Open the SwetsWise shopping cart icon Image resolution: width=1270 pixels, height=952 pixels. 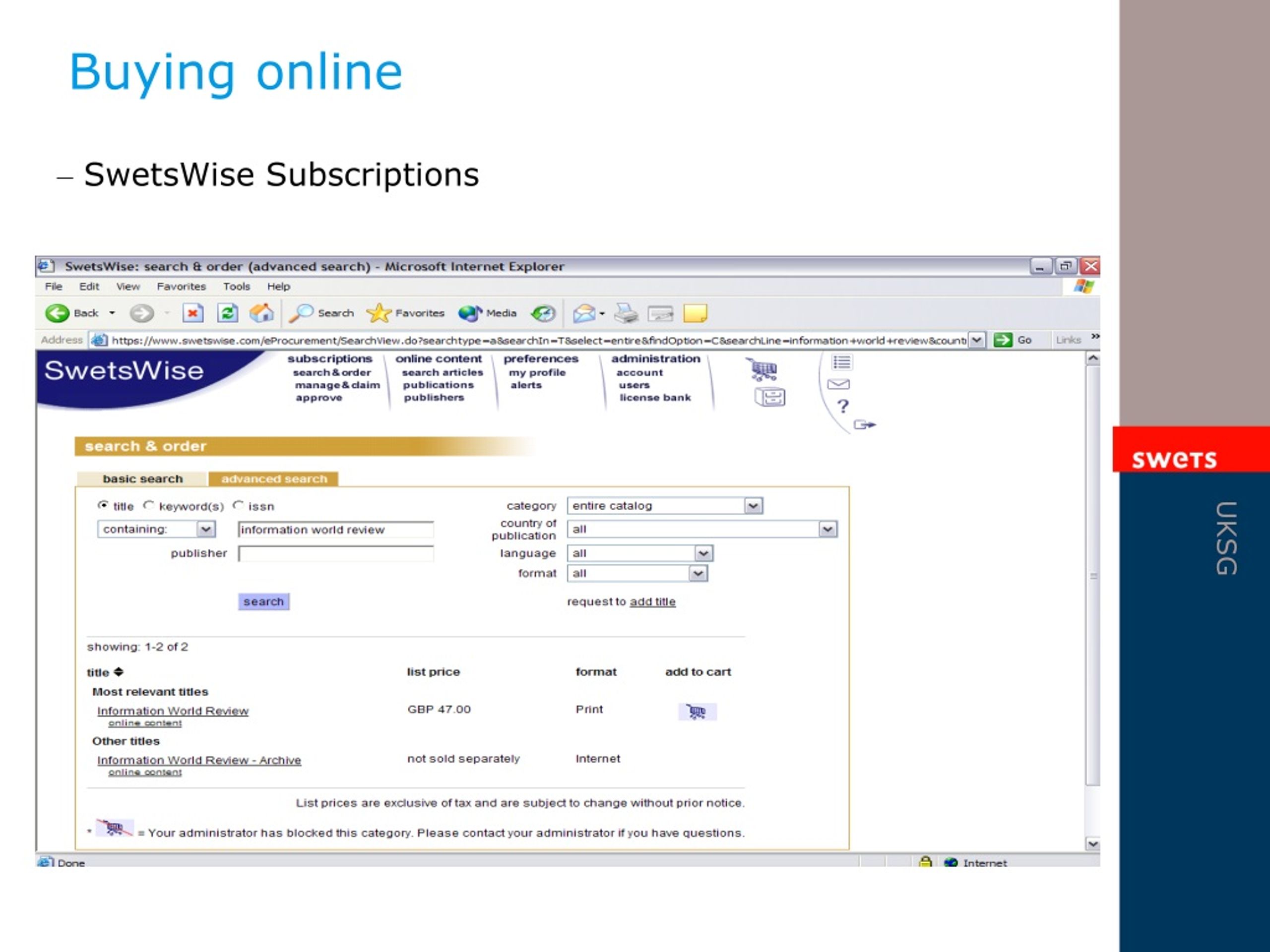pos(762,369)
